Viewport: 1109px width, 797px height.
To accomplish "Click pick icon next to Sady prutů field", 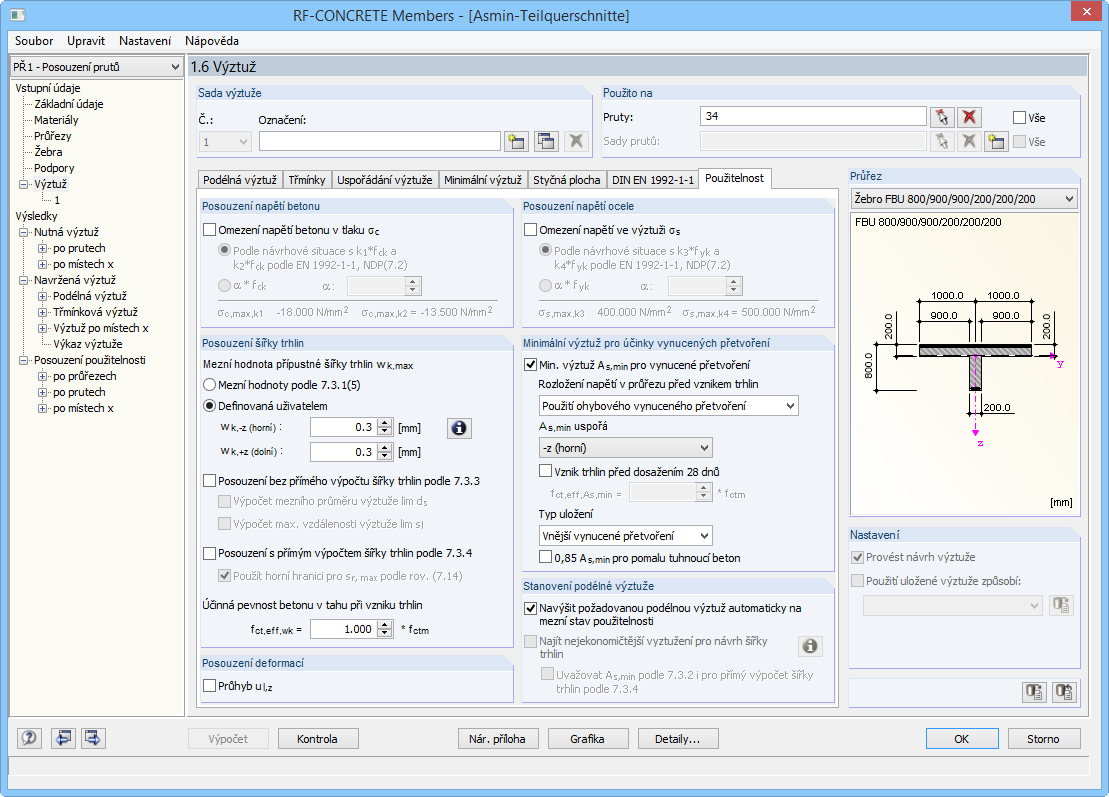I will 941,141.
